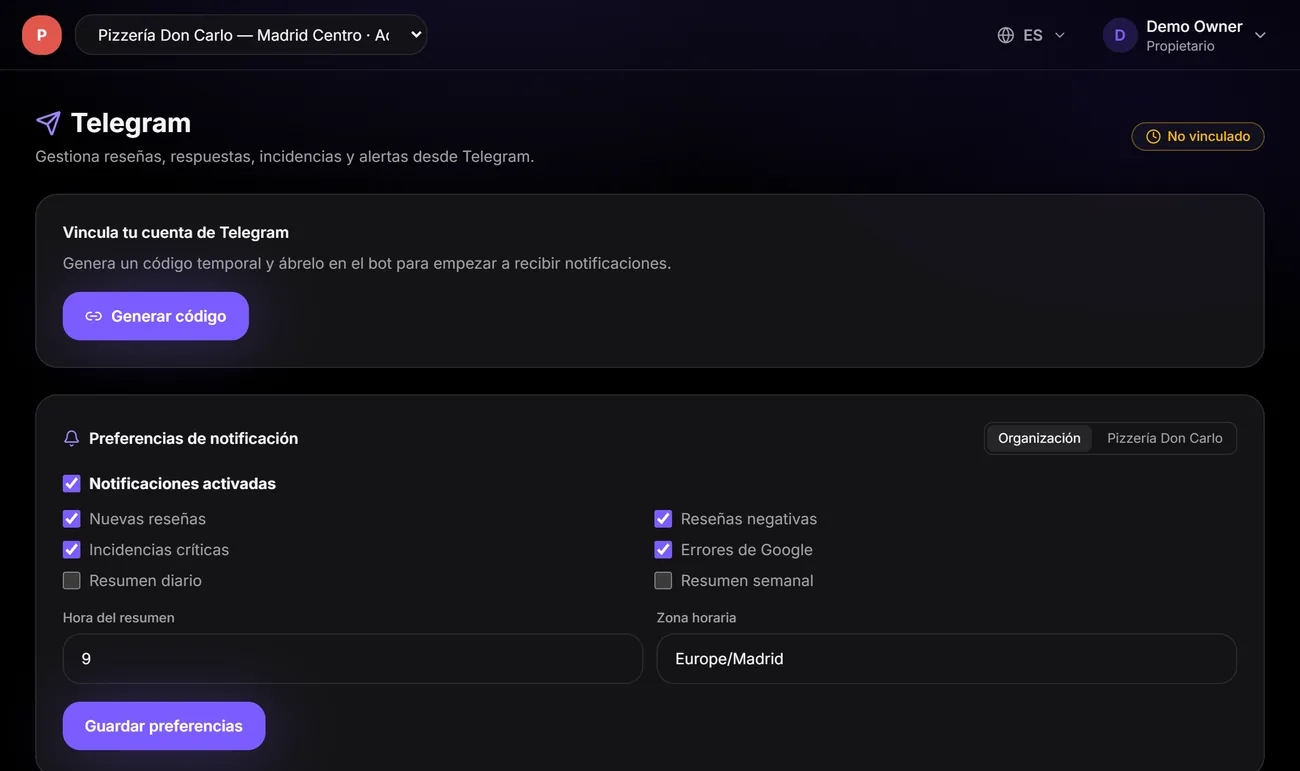The image size is (1300, 771).
Task: Focus the Hora del resumen input field
Action: coord(353,659)
